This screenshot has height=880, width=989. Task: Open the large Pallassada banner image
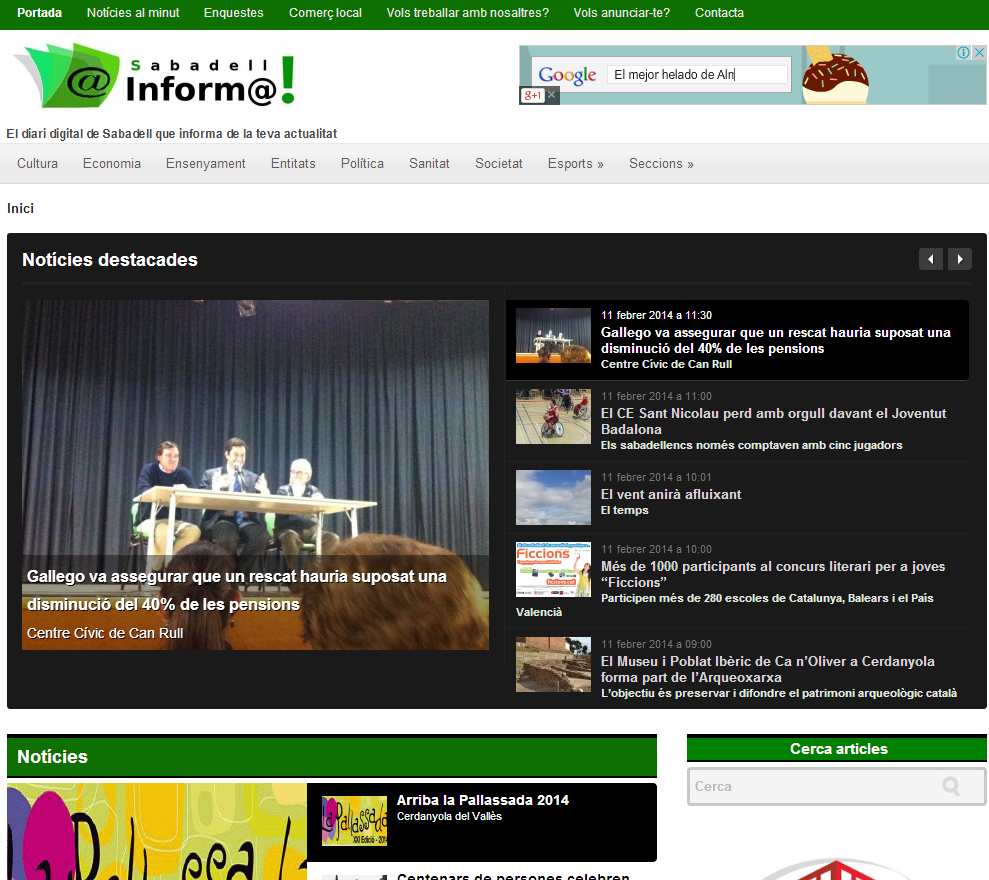pyautogui.click(x=157, y=831)
